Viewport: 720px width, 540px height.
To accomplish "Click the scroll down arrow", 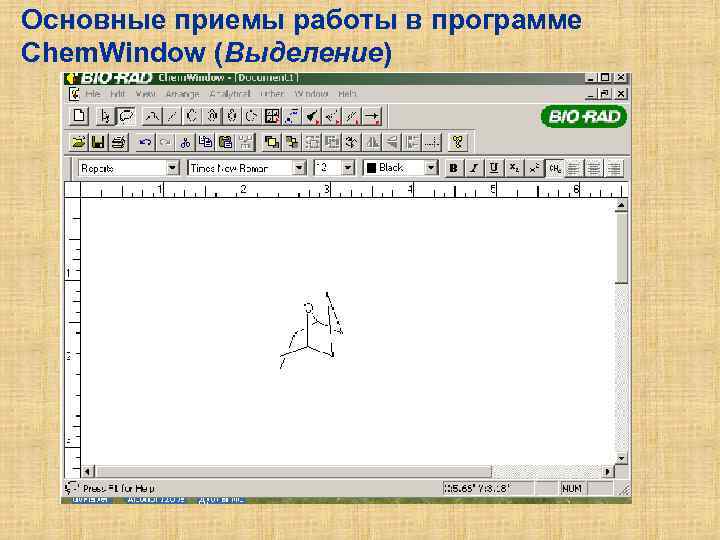I will click(621, 458).
